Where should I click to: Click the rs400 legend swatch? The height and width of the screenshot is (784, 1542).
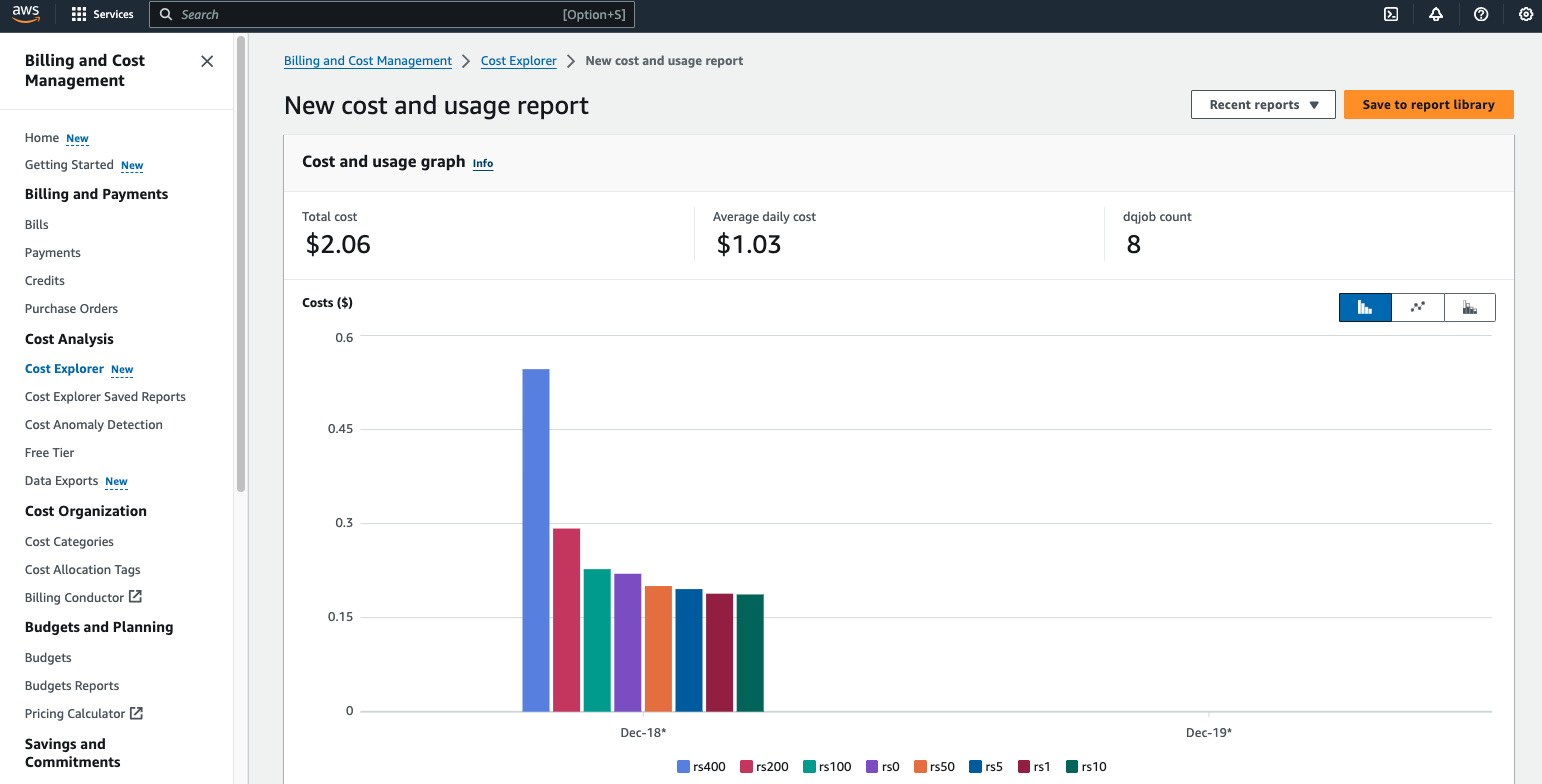click(684, 767)
